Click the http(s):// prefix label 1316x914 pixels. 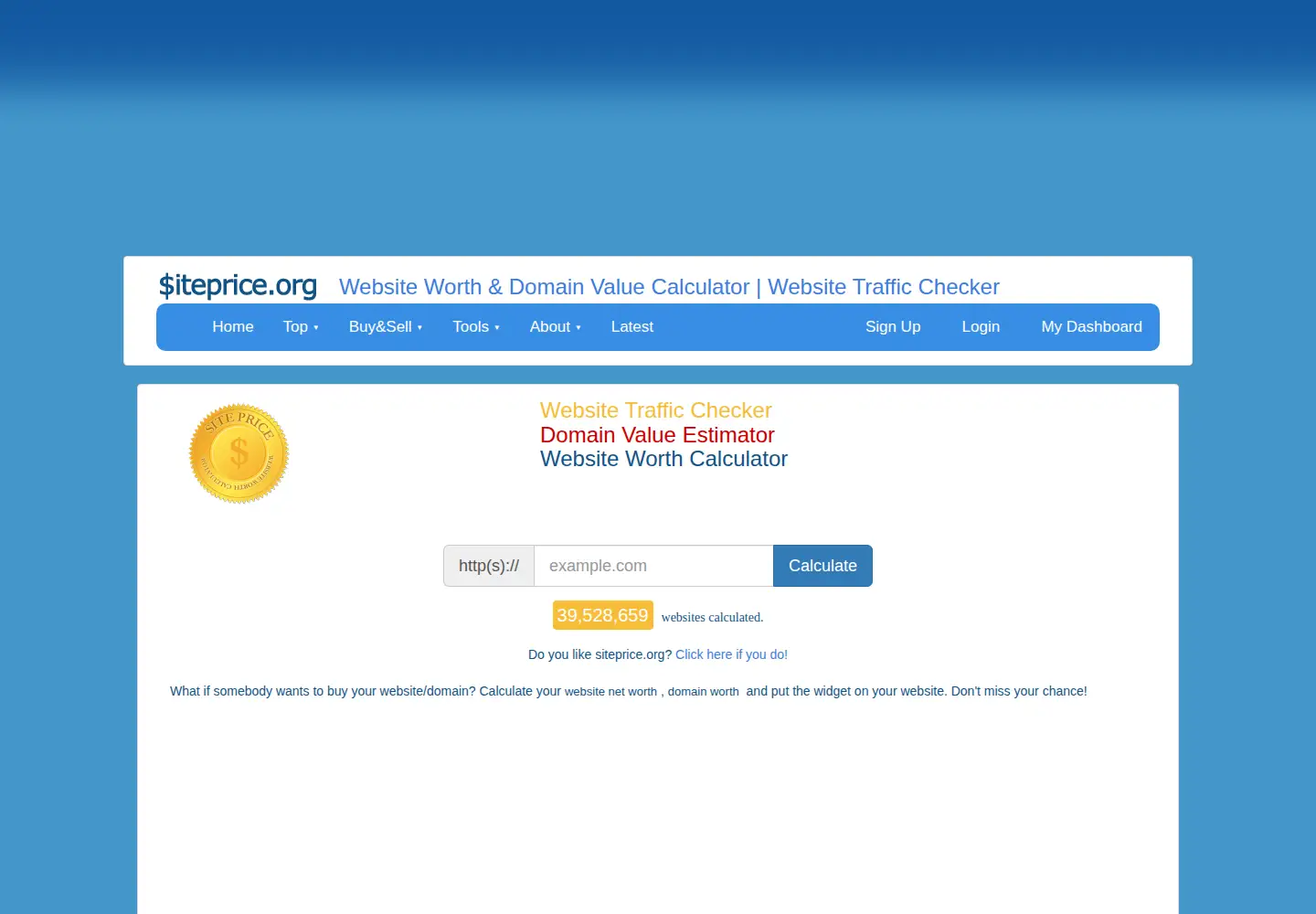(x=489, y=566)
